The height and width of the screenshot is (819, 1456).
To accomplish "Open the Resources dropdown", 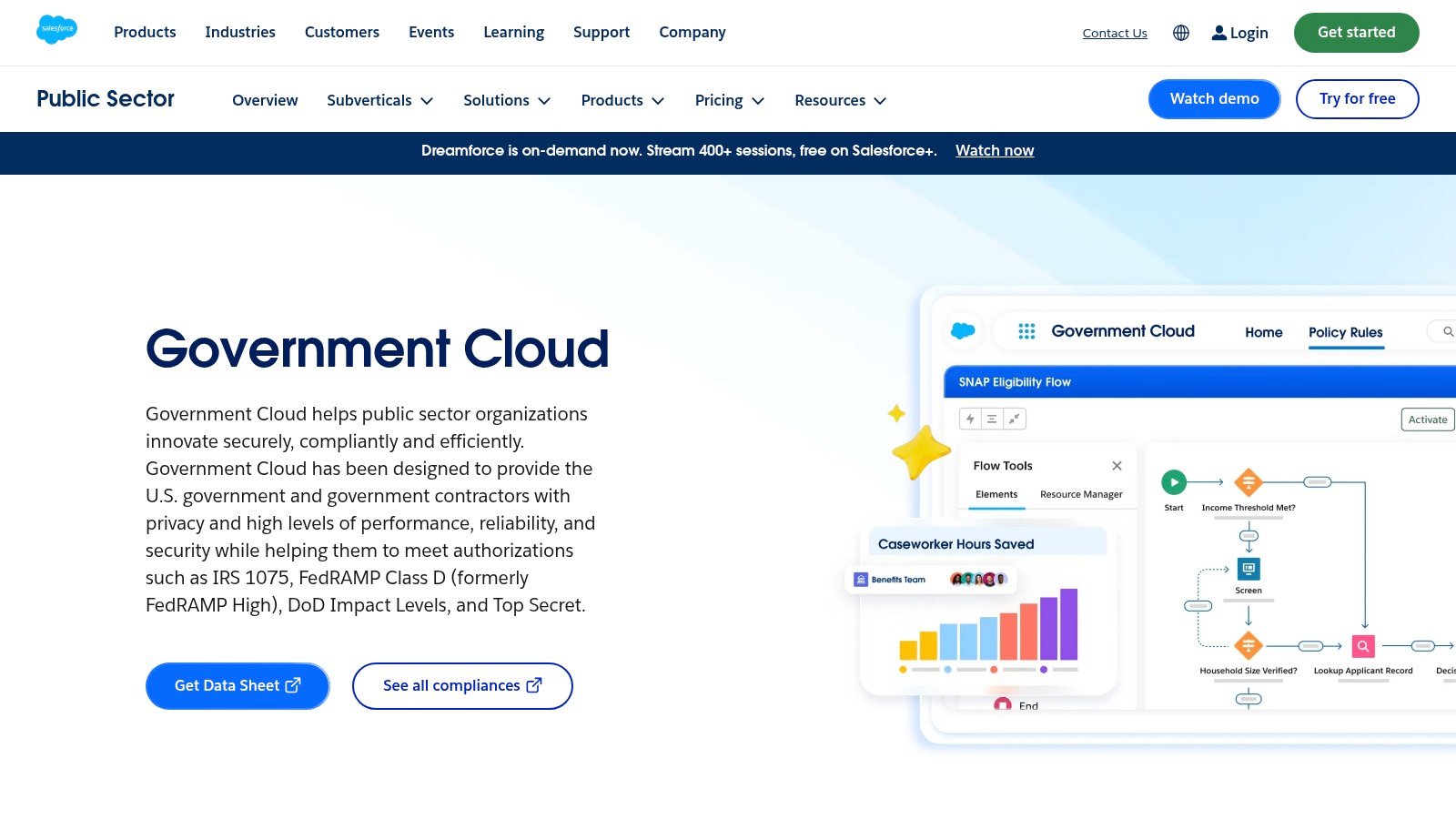I will [x=841, y=100].
